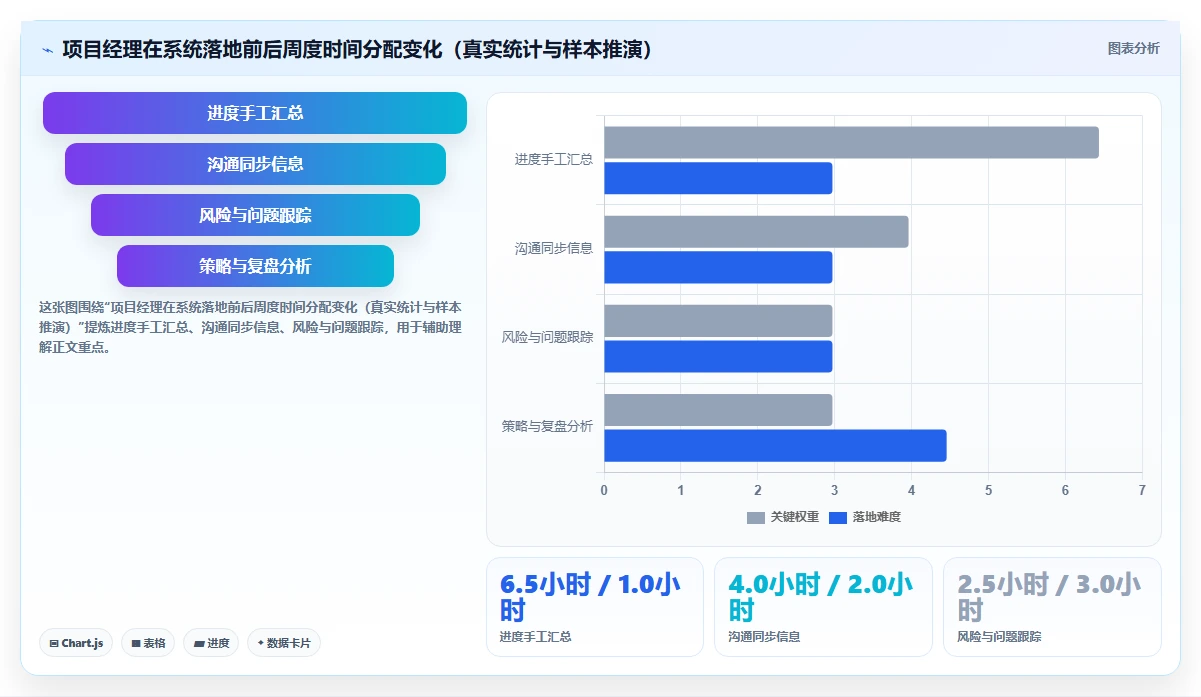Click the 图表分析 label in the header
The height and width of the screenshot is (697, 1201).
1133,48
